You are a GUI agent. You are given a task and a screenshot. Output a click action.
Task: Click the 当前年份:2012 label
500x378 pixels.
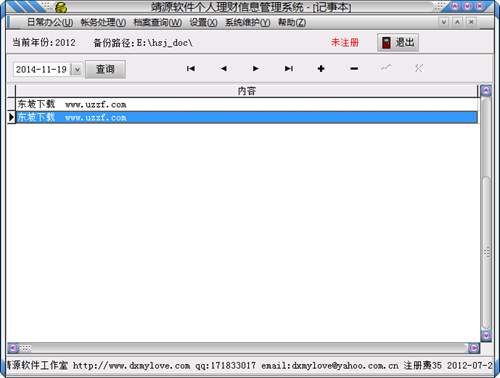tap(44, 43)
